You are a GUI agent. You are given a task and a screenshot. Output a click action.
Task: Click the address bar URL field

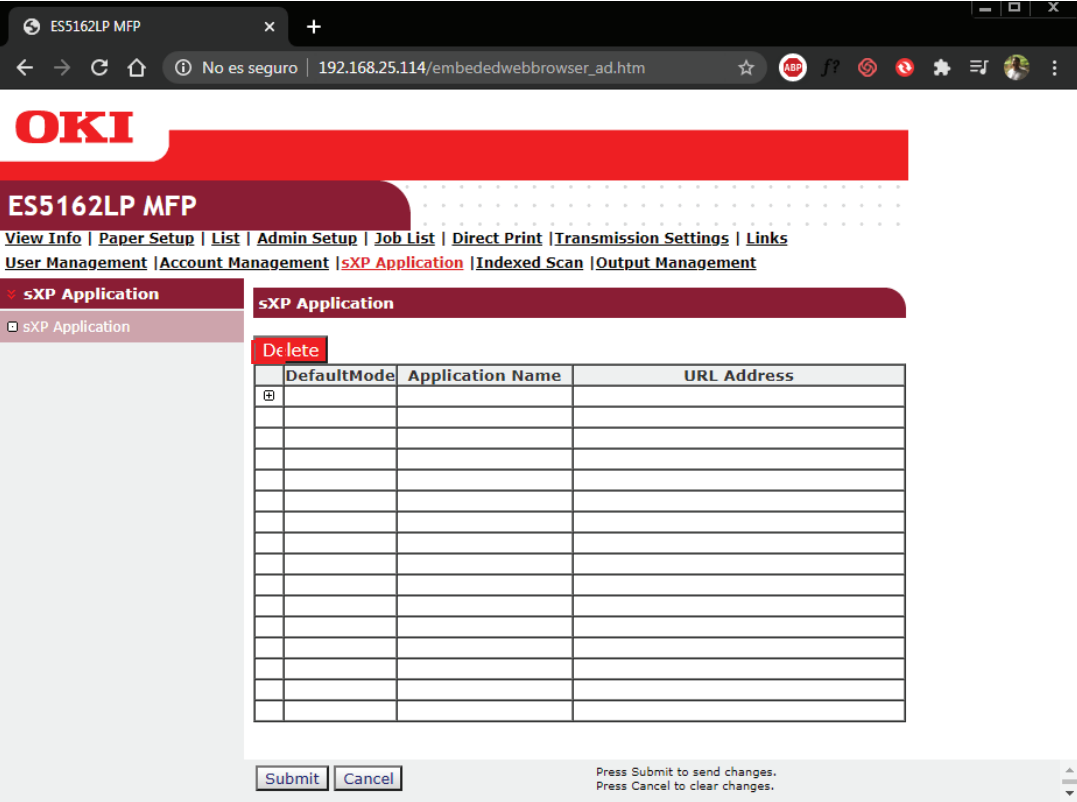pyautogui.click(x=480, y=68)
